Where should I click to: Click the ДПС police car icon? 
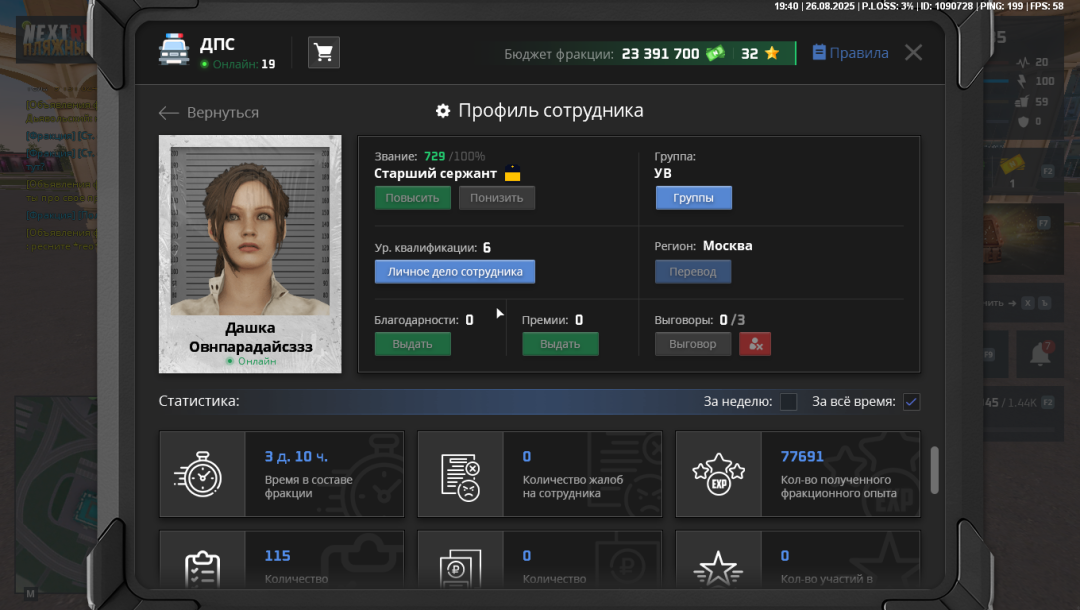(x=174, y=50)
